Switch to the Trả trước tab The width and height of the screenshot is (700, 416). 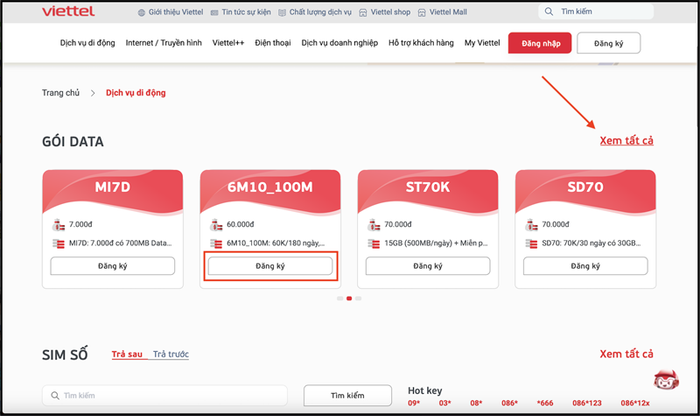171,354
